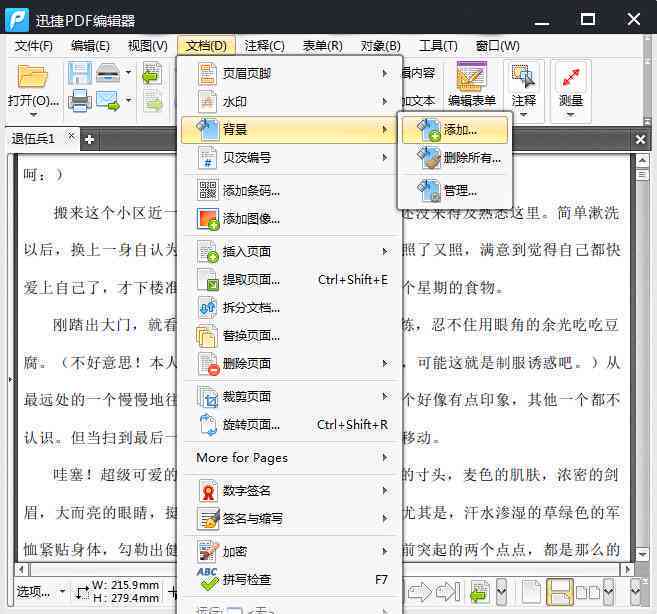Click the Extract Pages icon

(208, 280)
